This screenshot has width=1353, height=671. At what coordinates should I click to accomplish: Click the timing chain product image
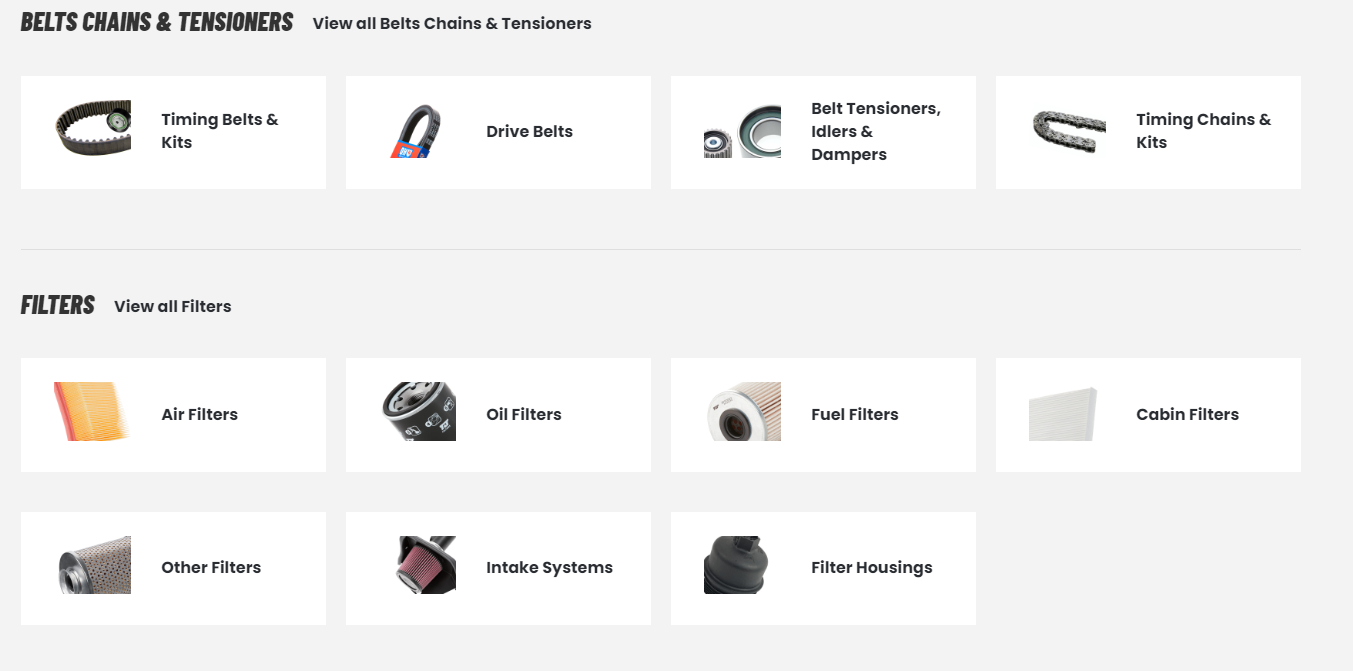coord(1069,131)
